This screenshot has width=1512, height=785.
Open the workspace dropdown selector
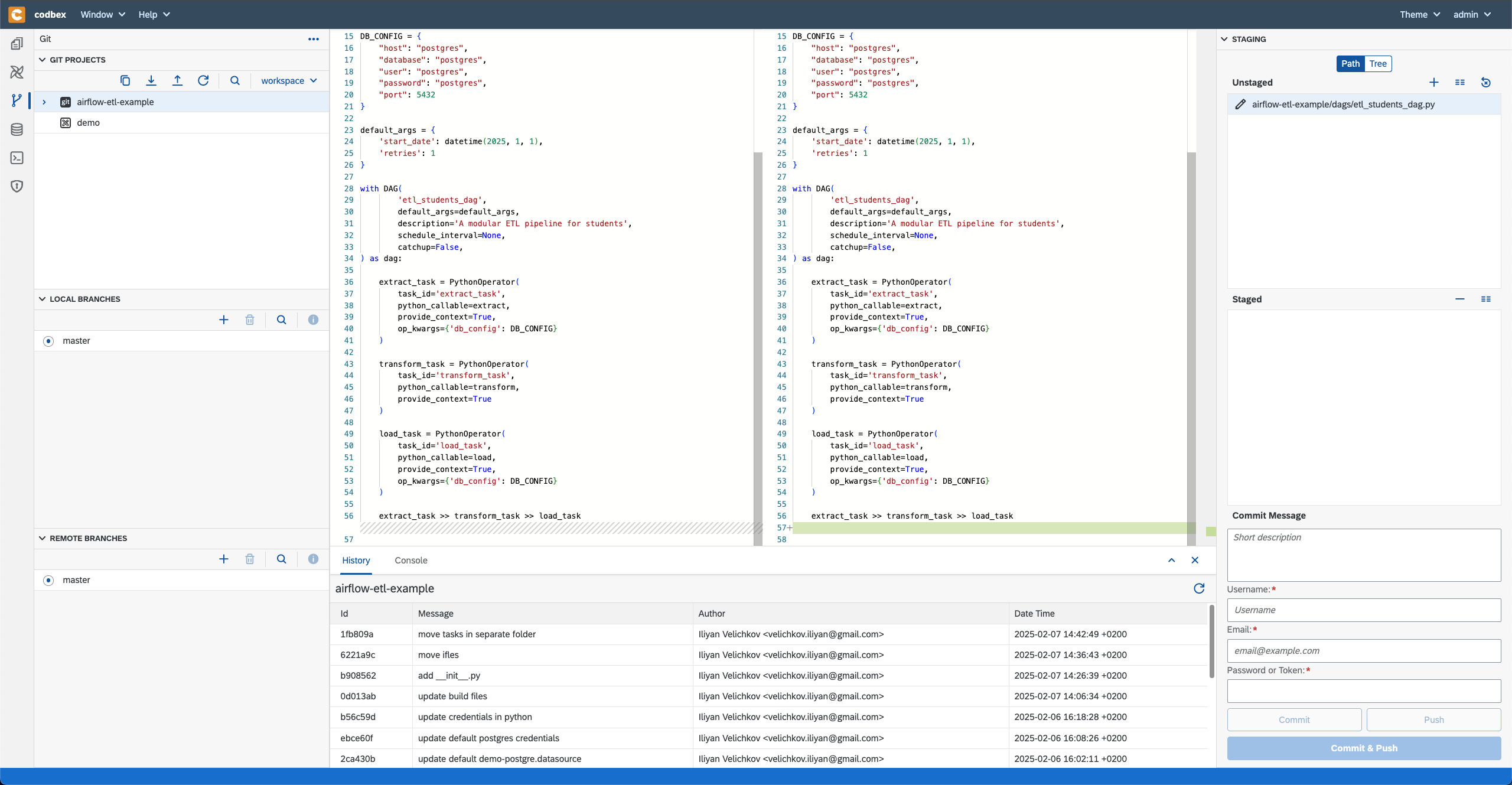pos(289,81)
